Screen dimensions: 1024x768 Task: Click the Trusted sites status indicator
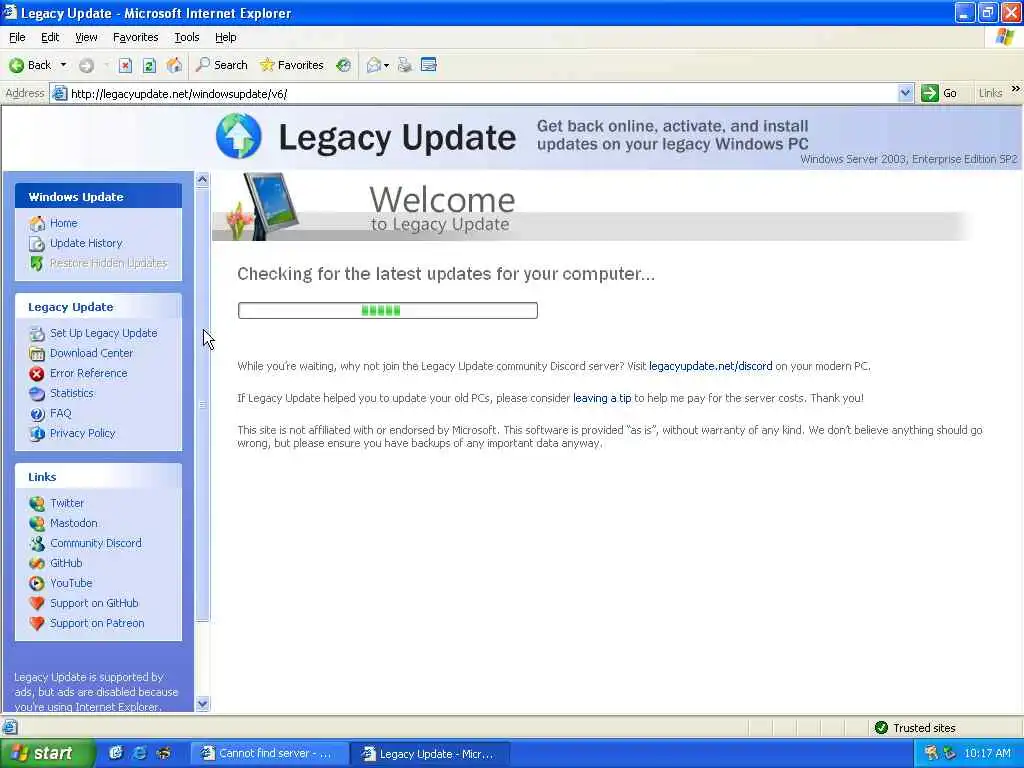point(916,728)
